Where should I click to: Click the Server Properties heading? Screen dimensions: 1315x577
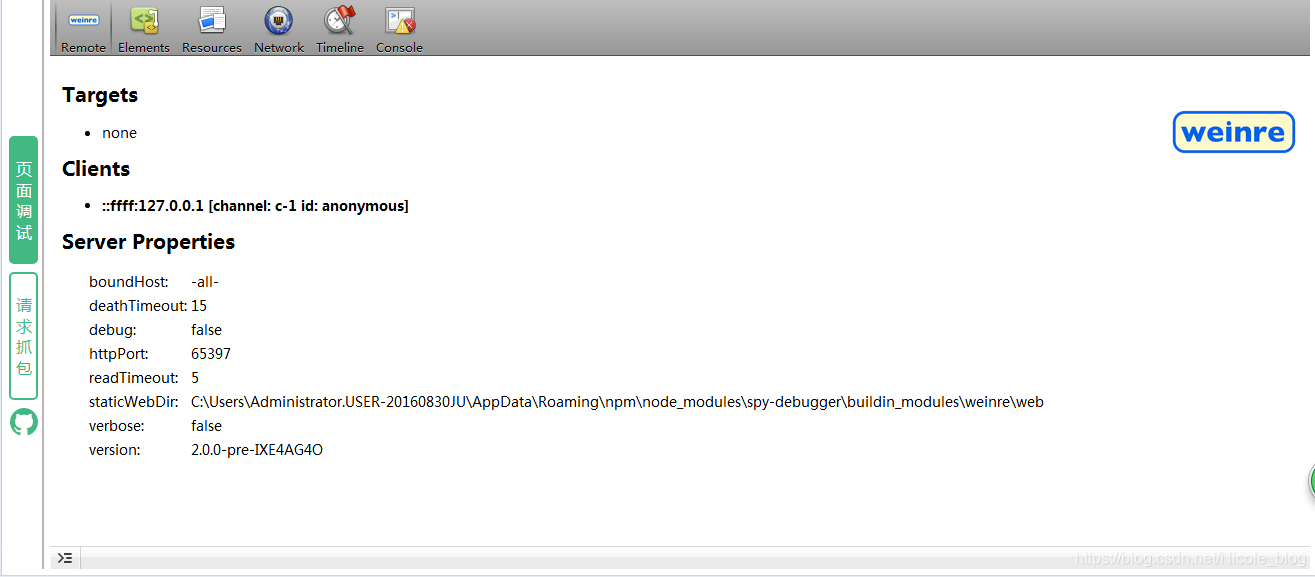tap(148, 242)
